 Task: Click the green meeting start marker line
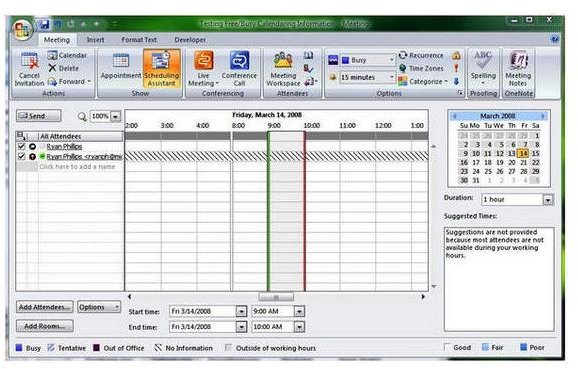tap(269, 211)
